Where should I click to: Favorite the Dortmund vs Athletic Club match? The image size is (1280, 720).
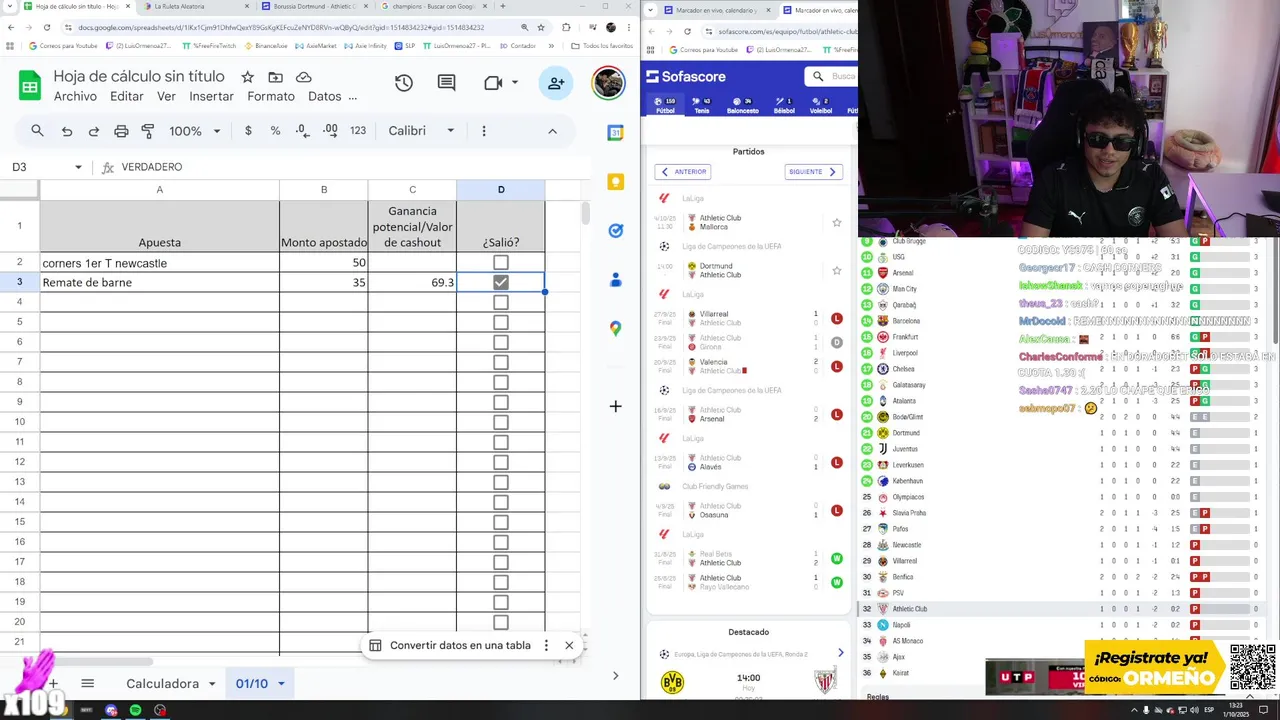coord(837,270)
